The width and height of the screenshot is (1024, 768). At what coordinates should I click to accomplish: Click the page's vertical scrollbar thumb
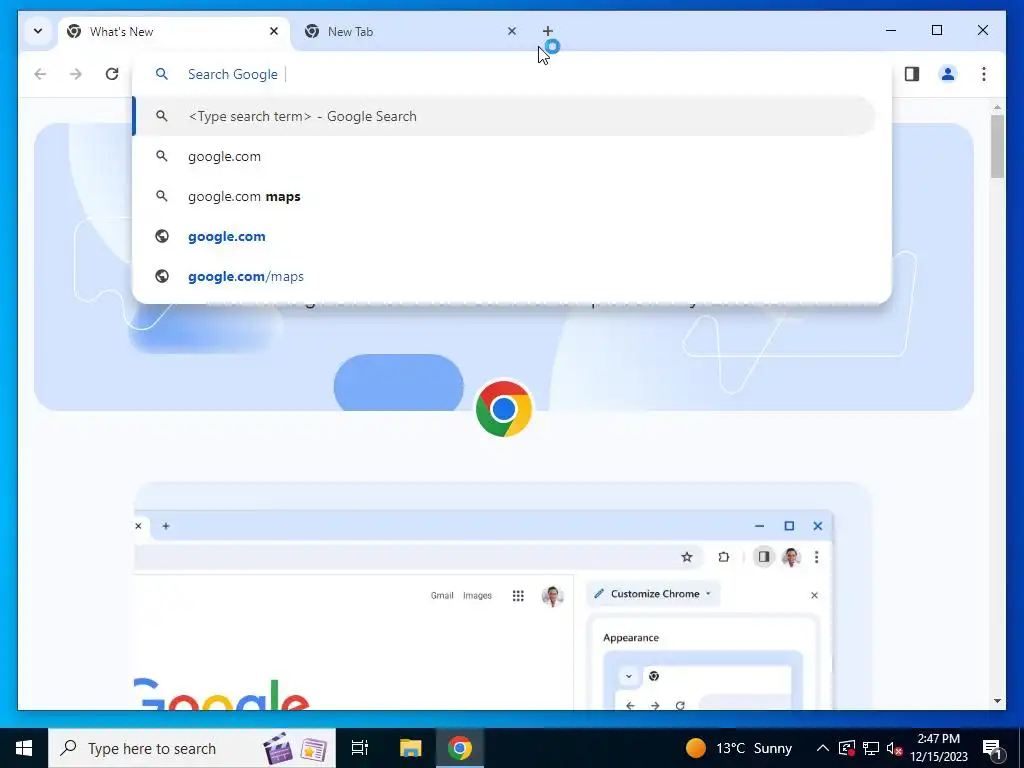tap(997, 146)
